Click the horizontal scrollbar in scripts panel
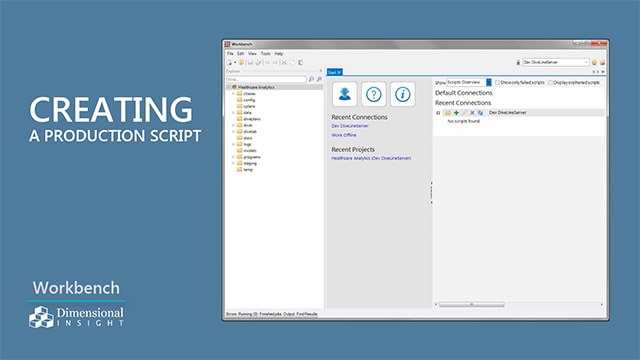This screenshot has width=640, height=360. click(x=471, y=304)
